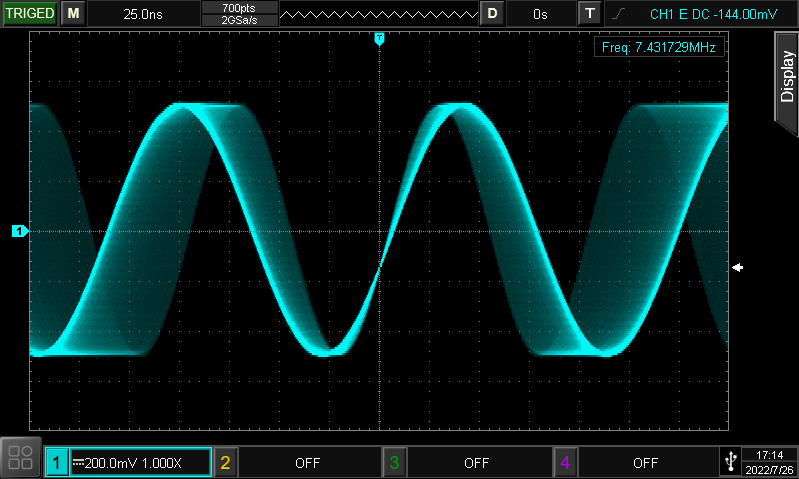Click the Freq 7.431729MHz measurement readout
Image resolution: width=799 pixels, height=479 pixels.
[657, 48]
